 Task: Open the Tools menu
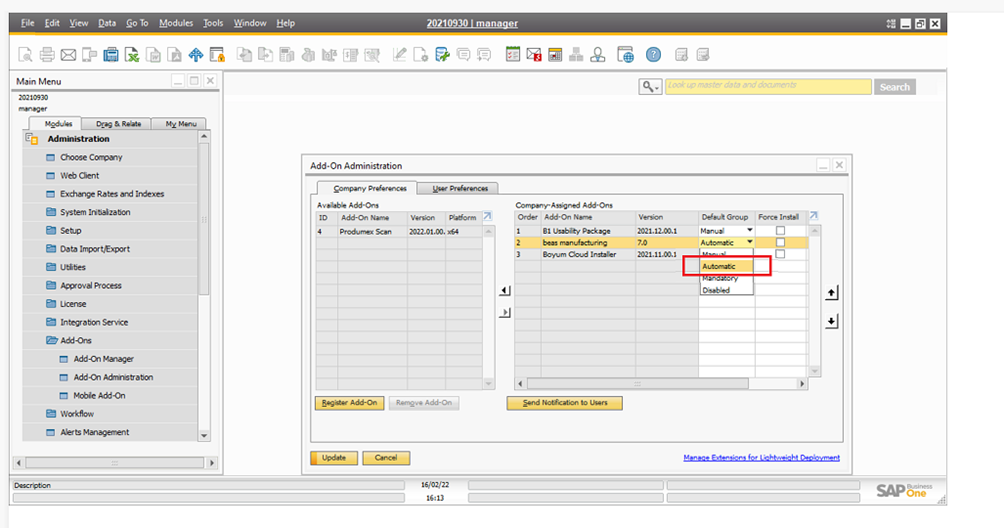click(213, 23)
